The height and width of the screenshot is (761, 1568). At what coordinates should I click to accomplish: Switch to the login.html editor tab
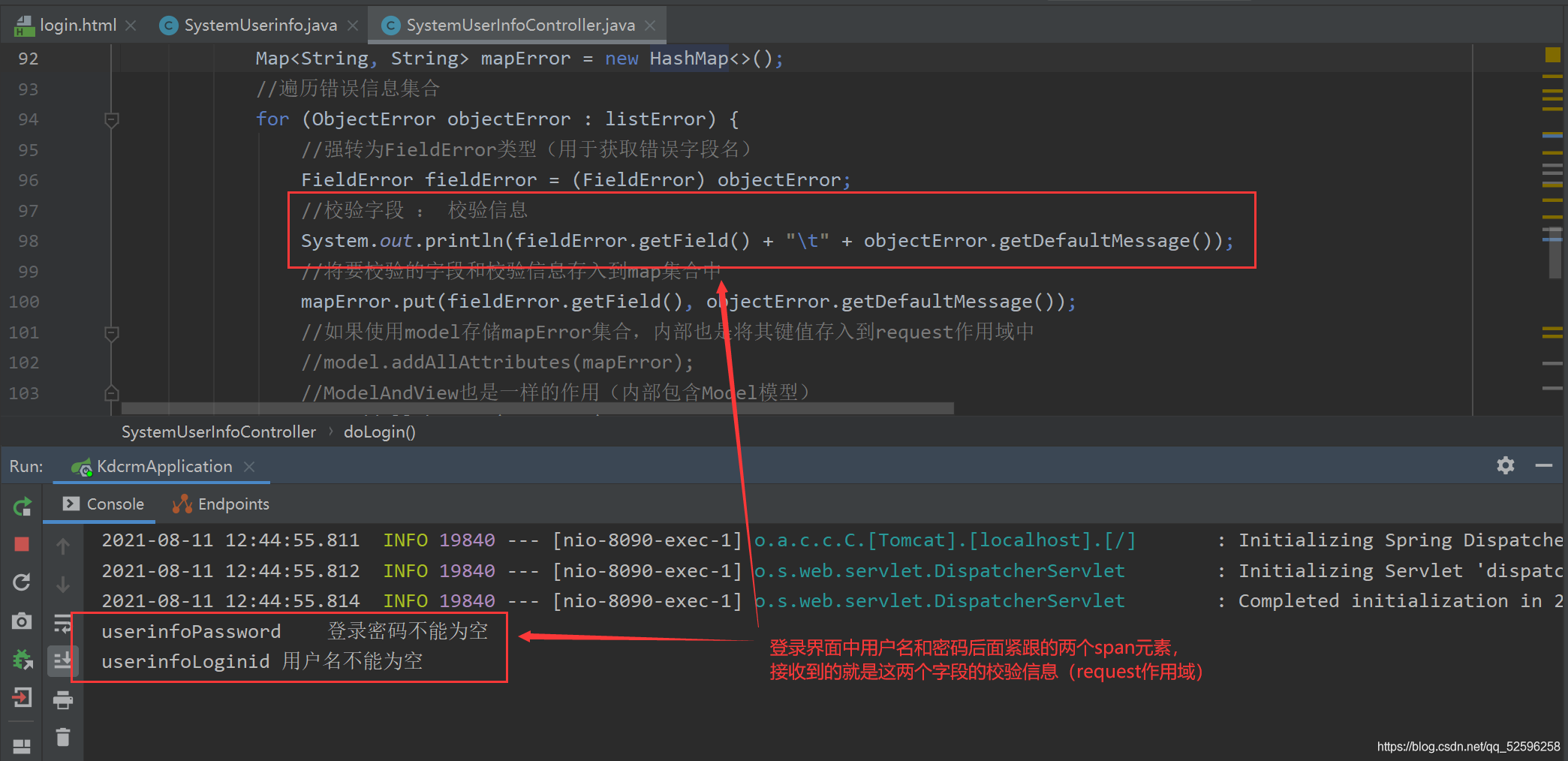75,25
